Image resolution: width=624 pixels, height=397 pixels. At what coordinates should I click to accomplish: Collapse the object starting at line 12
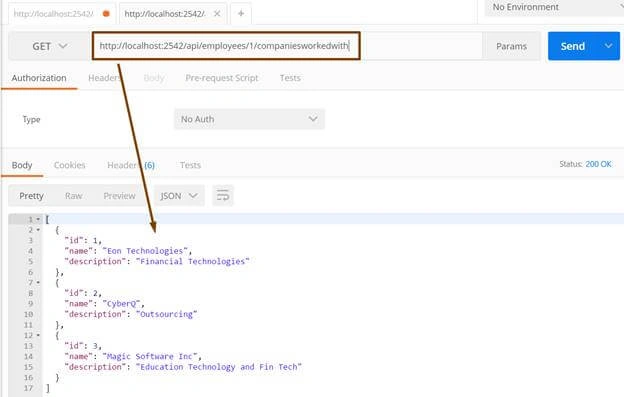tap(38, 335)
